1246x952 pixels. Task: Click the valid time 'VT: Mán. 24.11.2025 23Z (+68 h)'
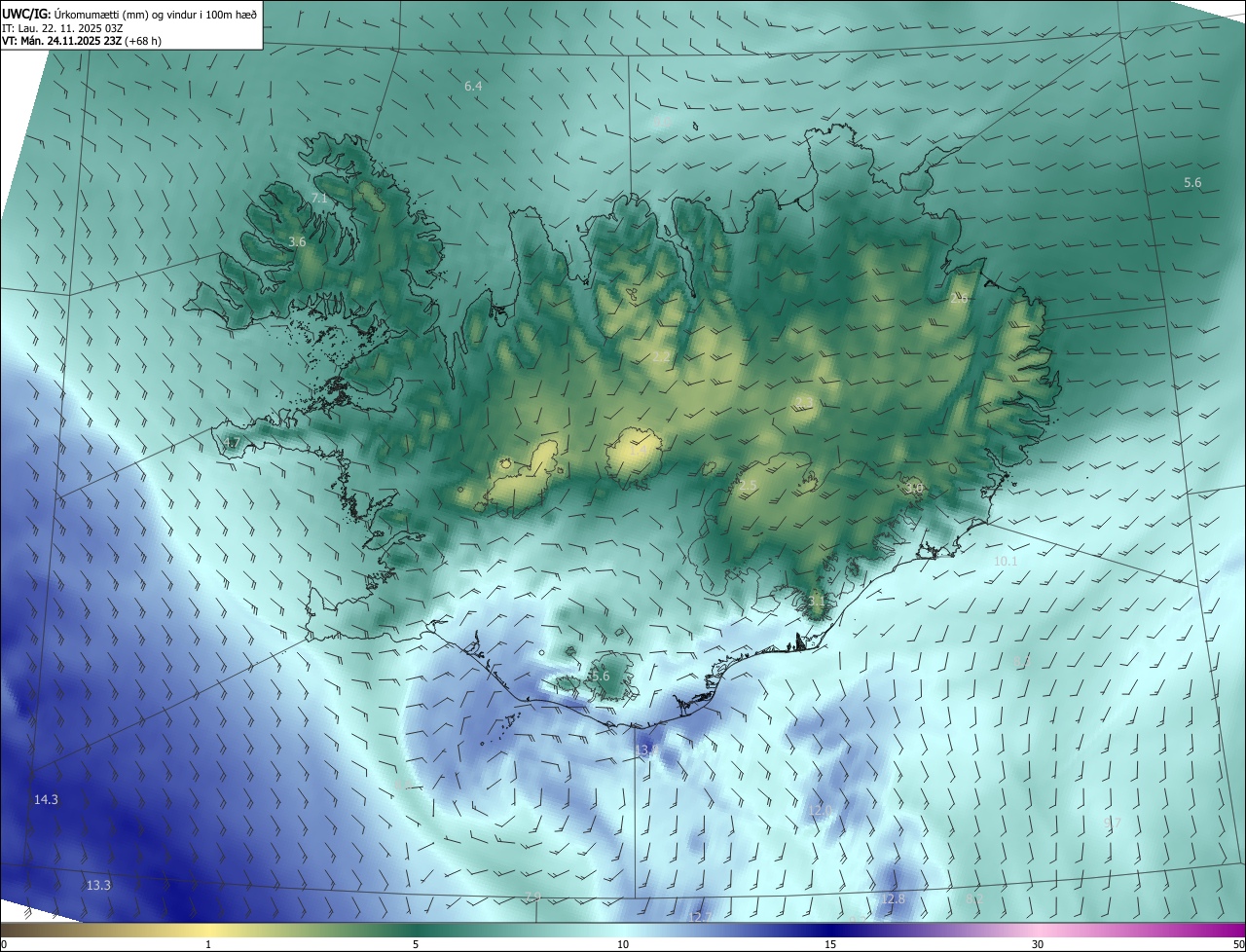pos(82,42)
